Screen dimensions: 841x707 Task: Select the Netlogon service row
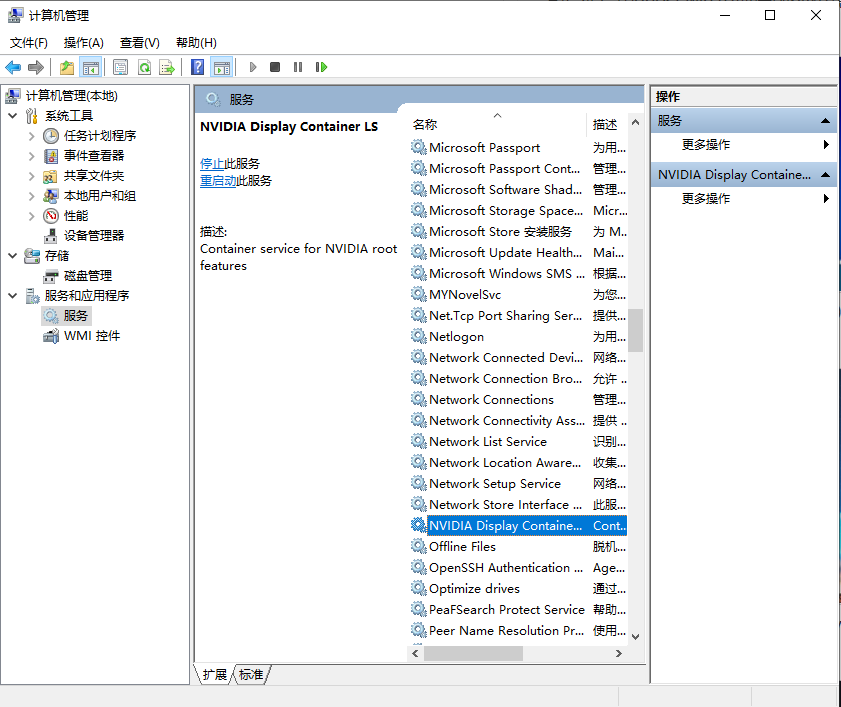(x=456, y=337)
